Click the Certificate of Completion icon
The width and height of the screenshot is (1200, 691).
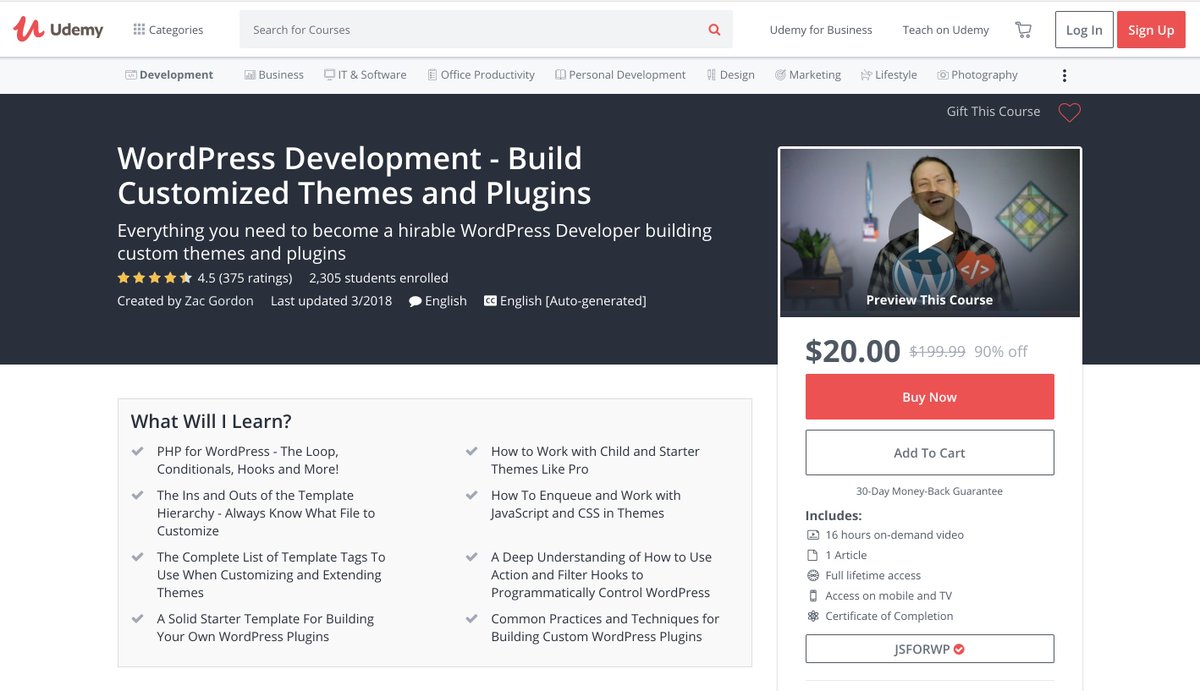coord(813,616)
